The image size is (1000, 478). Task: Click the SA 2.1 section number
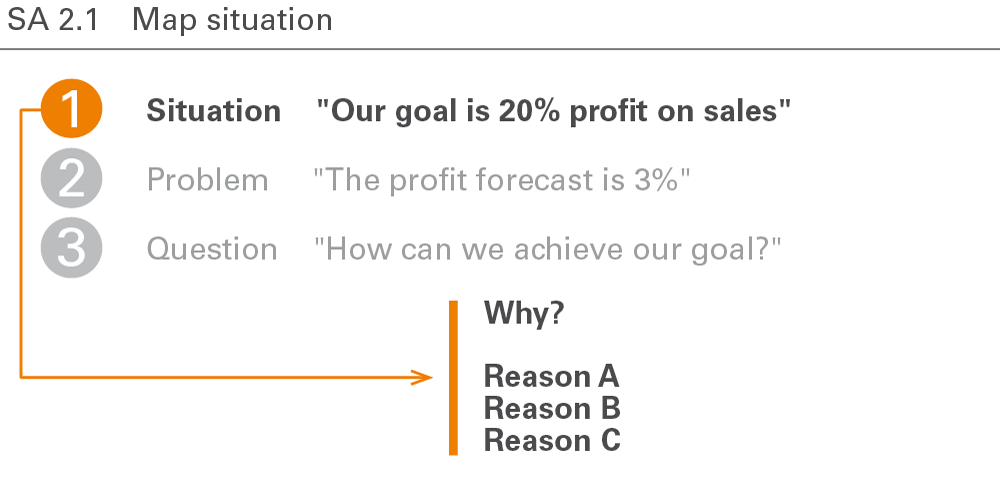53,20
